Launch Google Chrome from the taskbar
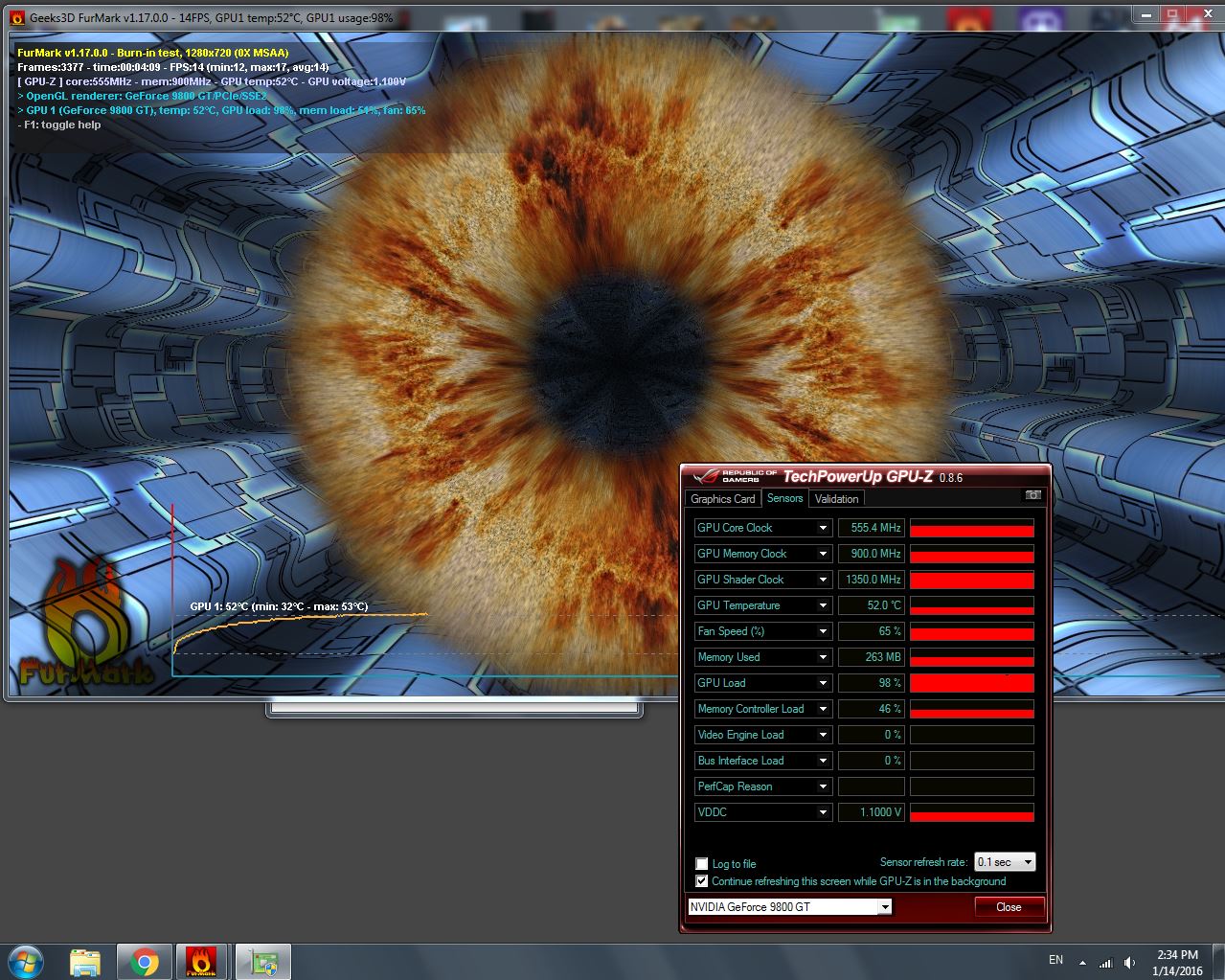1225x980 pixels. tap(145, 962)
